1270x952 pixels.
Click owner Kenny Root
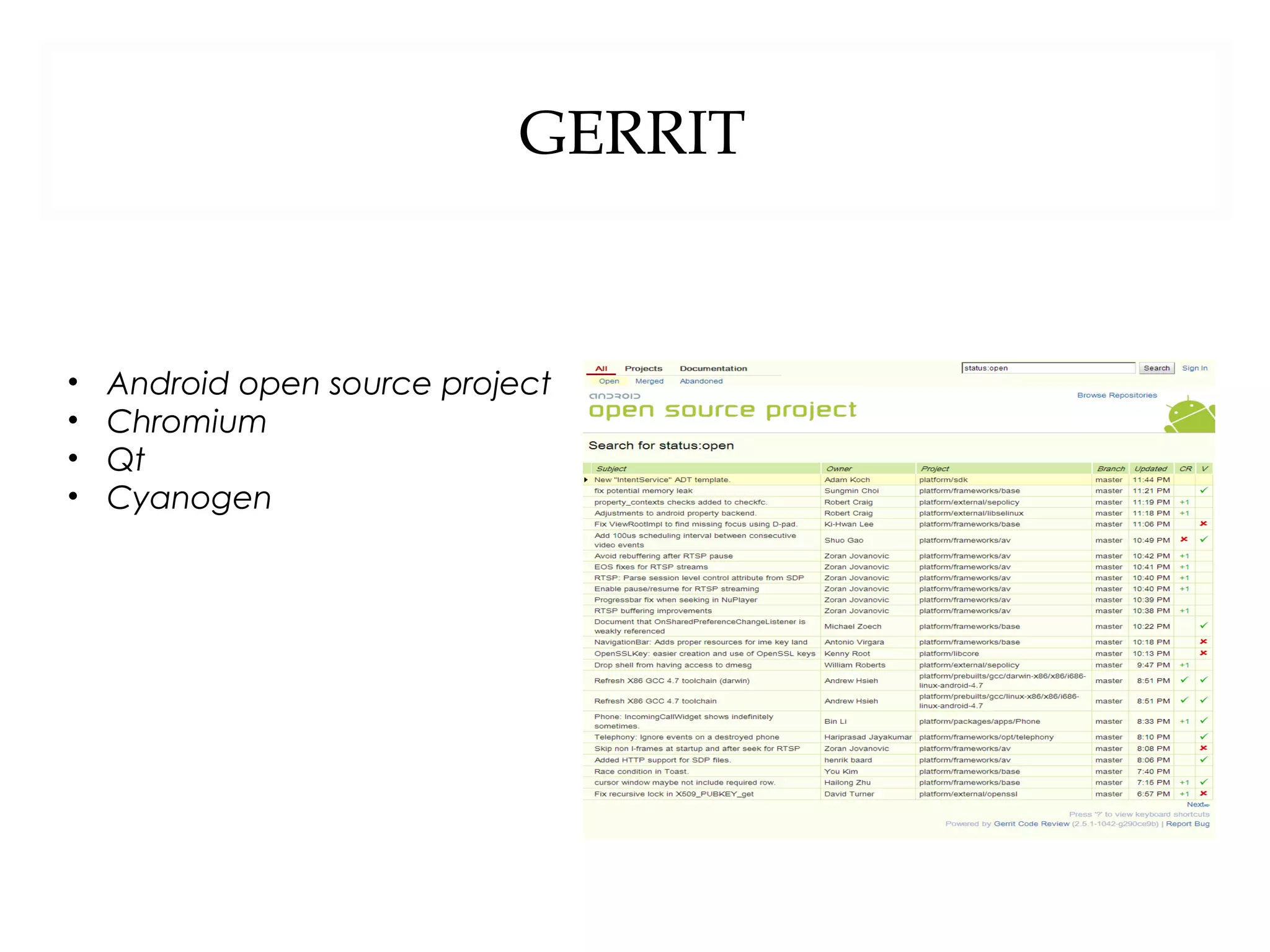(847, 654)
